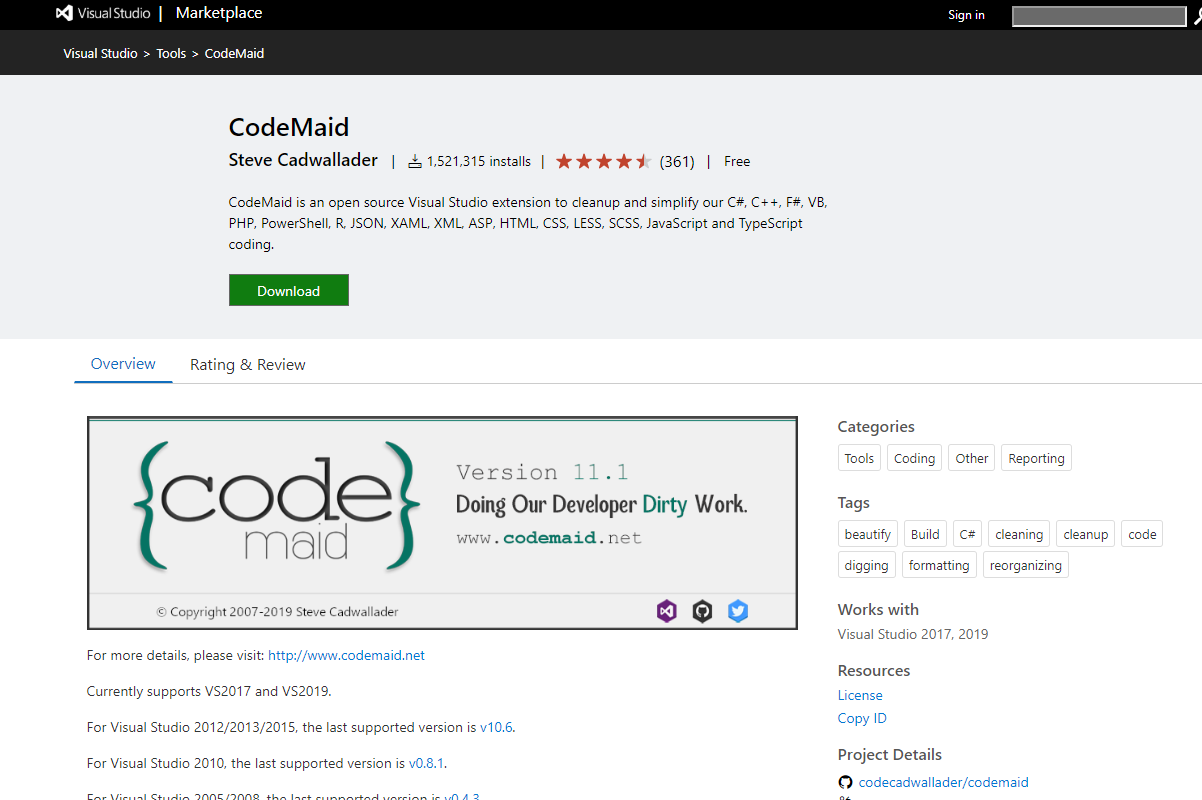
Task: Download the CodeMaid extension
Action: point(289,291)
